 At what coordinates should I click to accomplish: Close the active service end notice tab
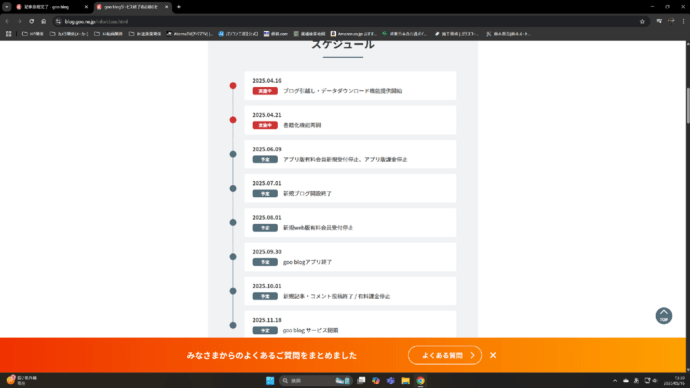166,7
